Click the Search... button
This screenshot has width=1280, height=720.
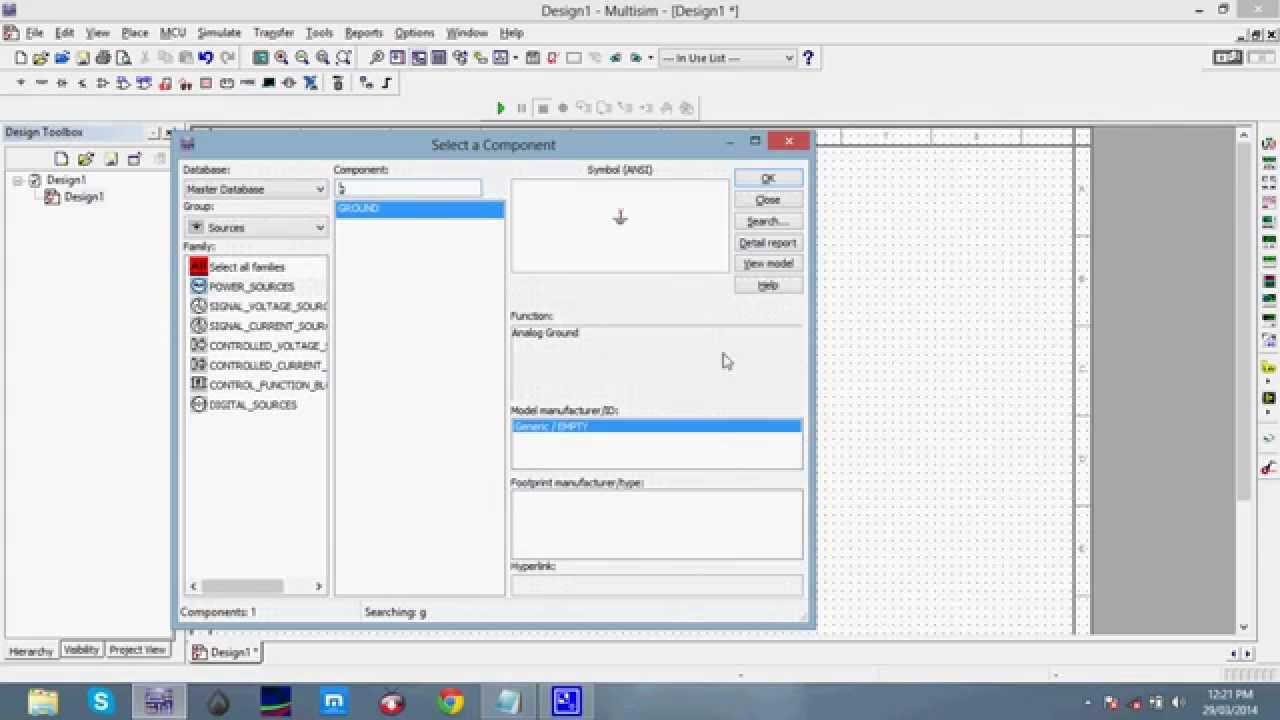point(768,221)
